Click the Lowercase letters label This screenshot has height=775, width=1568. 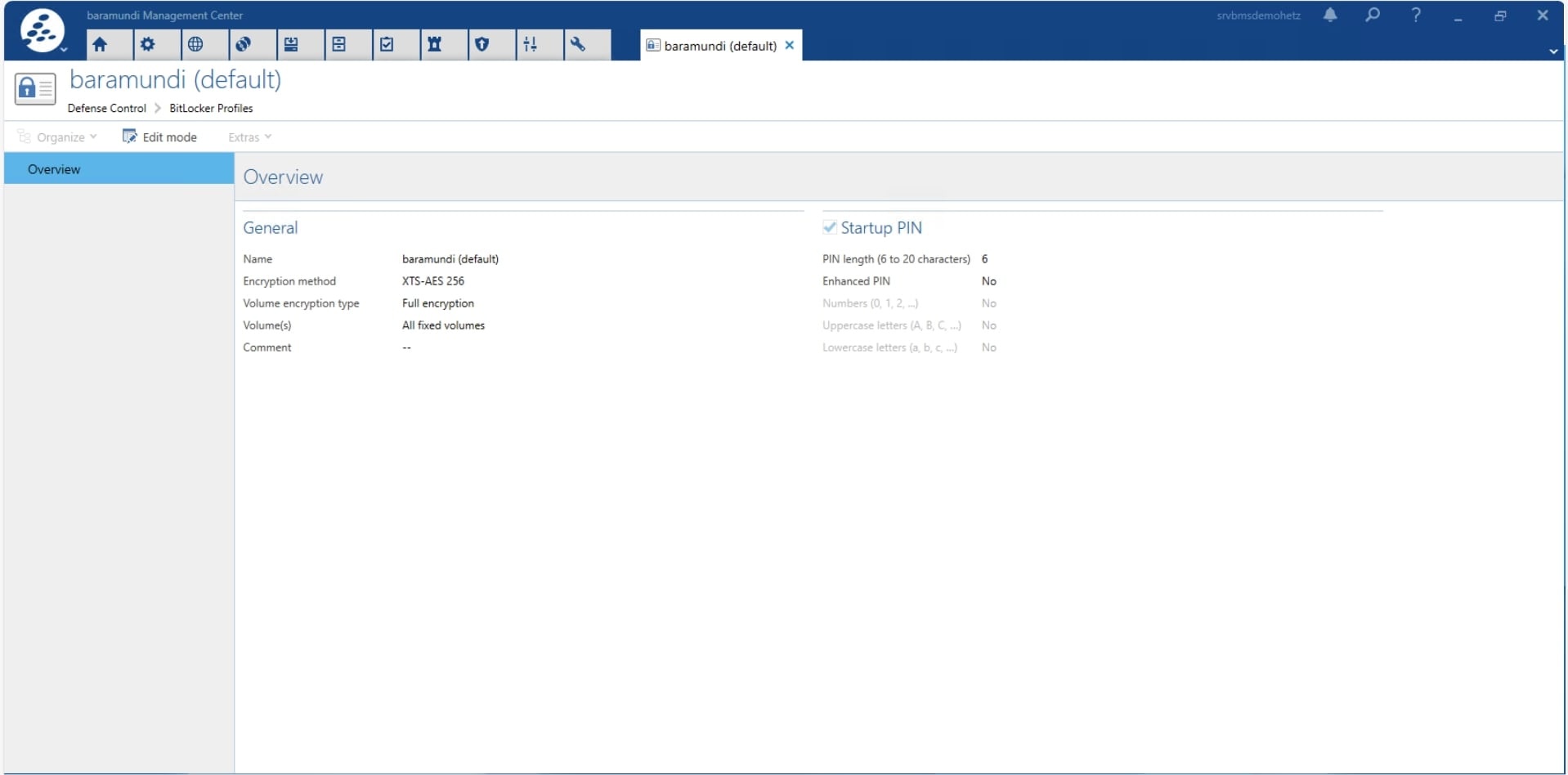[890, 347]
